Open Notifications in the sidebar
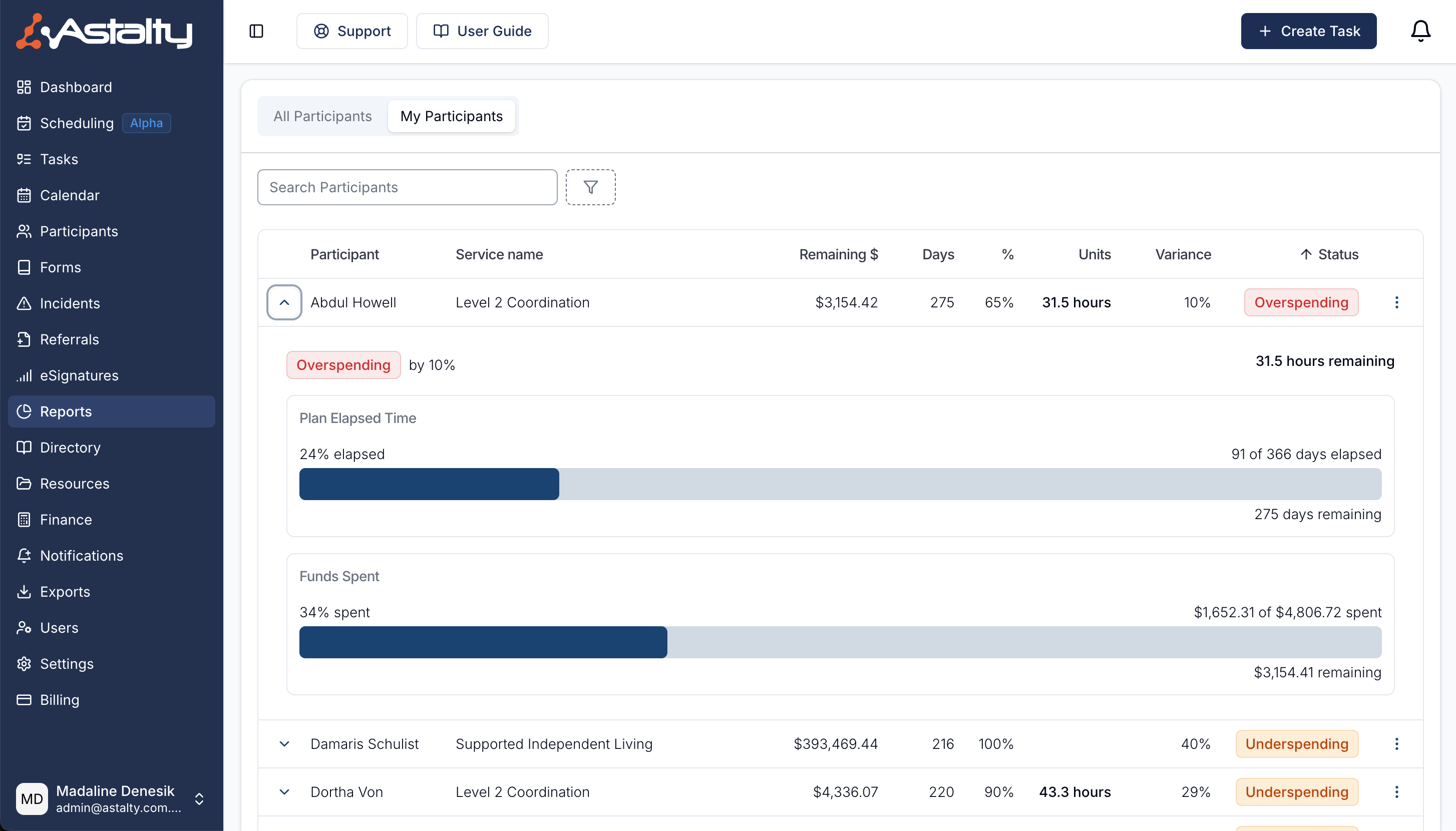1456x831 pixels. pos(111,555)
